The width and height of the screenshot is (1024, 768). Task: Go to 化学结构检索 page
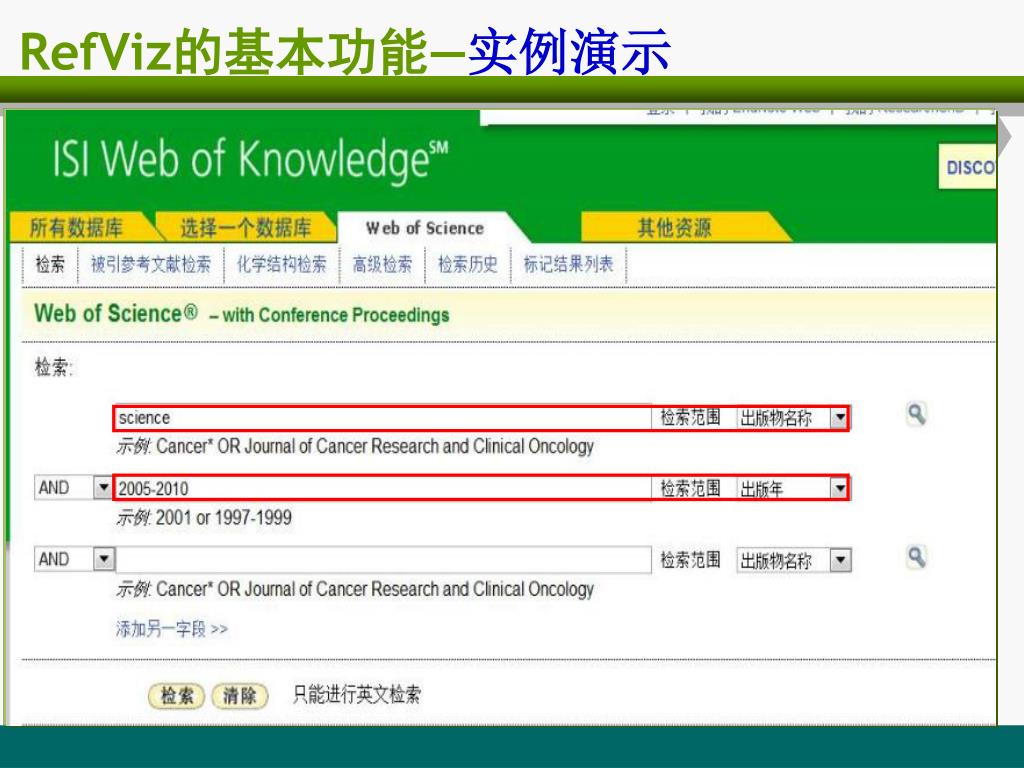coord(281,264)
